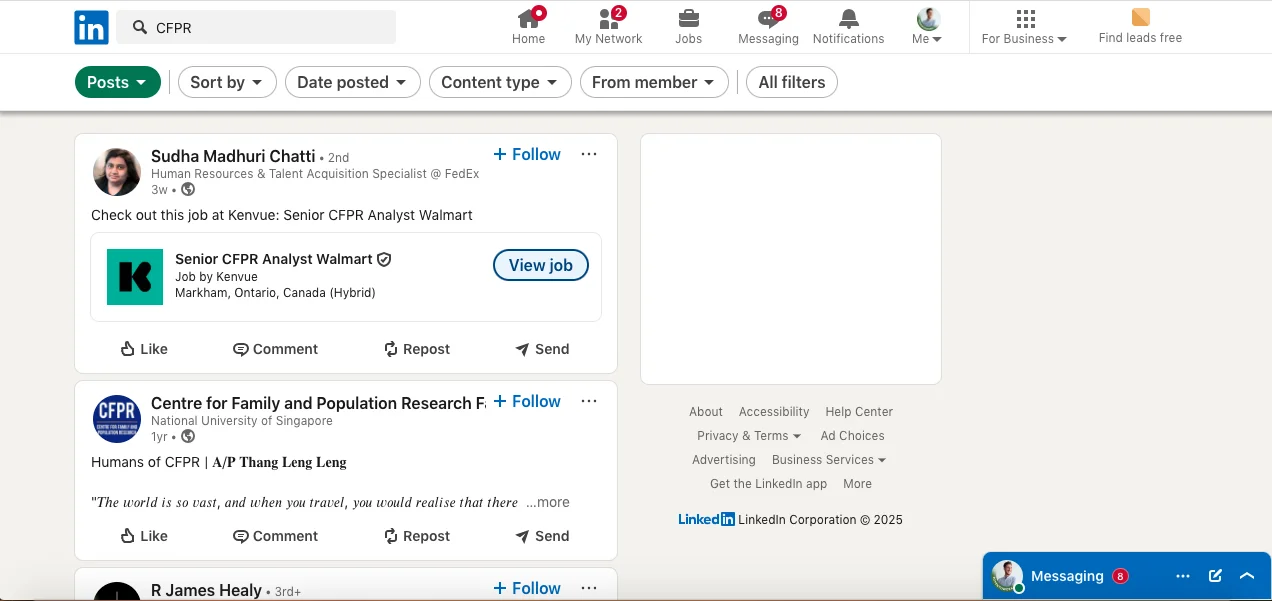This screenshot has height=601, width=1272.
Task: Click the View job button
Action: pyautogui.click(x=541, y=265)
